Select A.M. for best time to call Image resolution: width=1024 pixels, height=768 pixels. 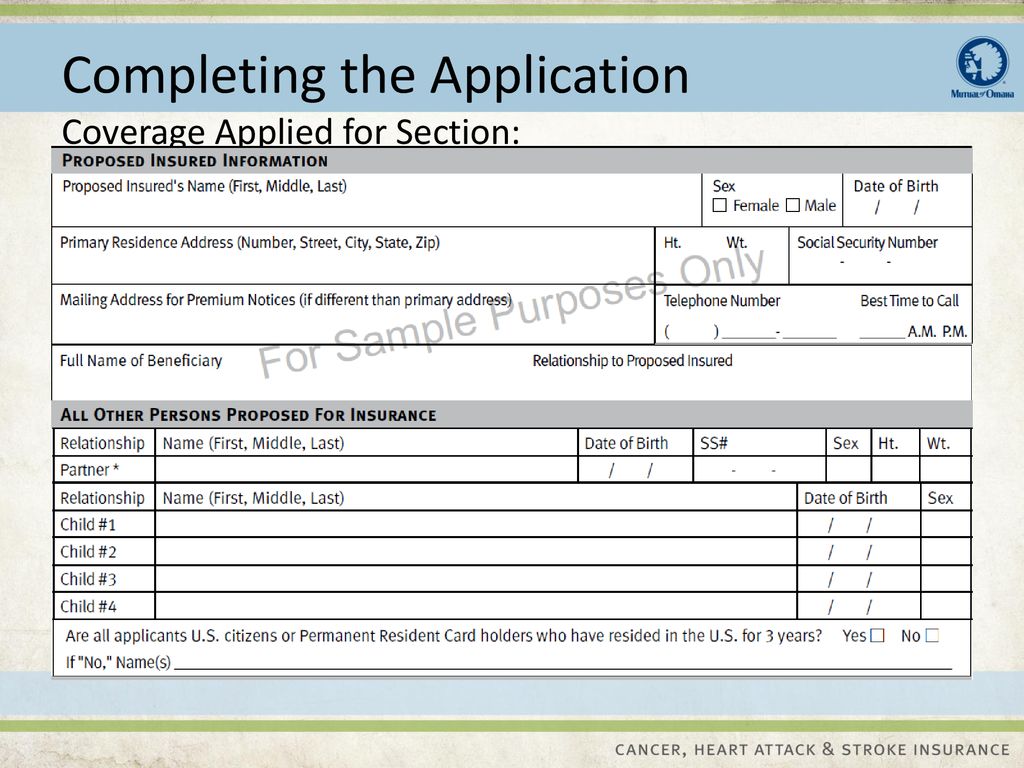click(x=921, y=332)
